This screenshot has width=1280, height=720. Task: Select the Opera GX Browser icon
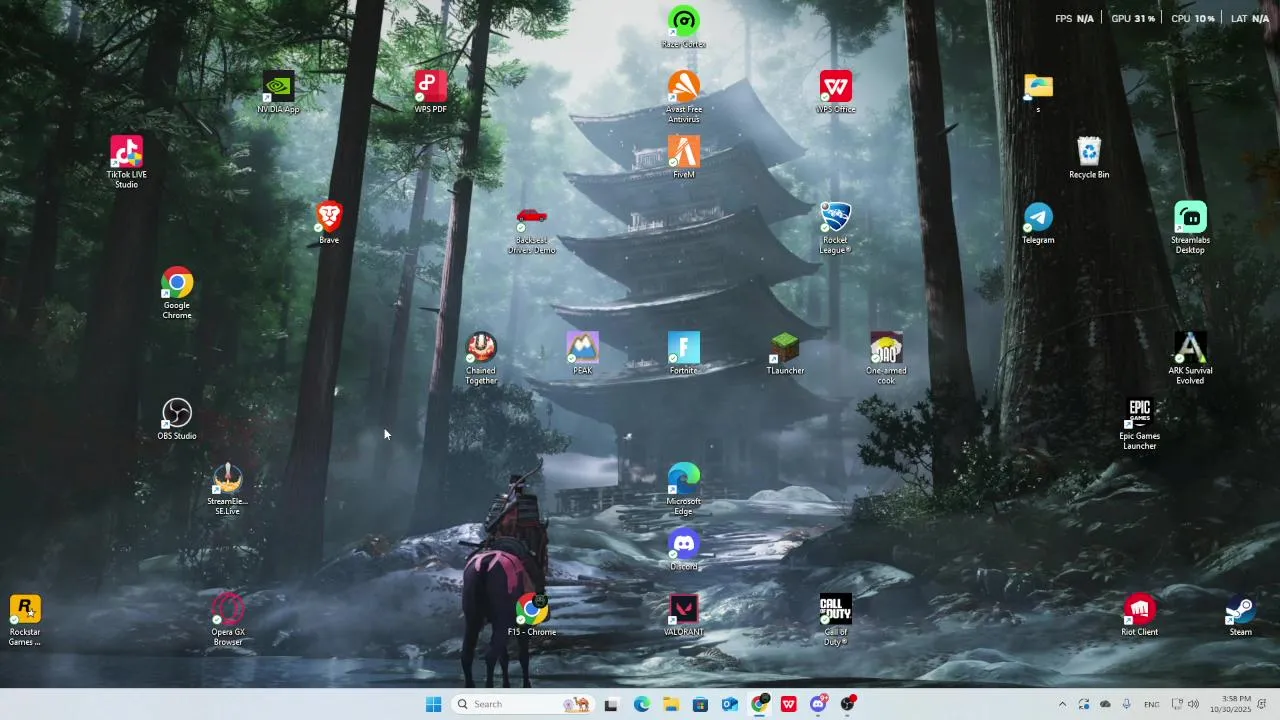228,620
